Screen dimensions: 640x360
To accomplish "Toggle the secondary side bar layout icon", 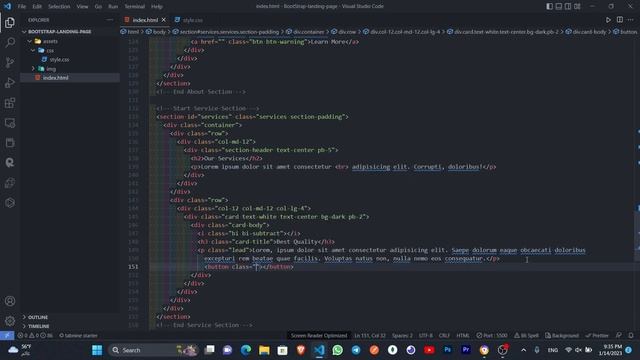I will (568, 6).
